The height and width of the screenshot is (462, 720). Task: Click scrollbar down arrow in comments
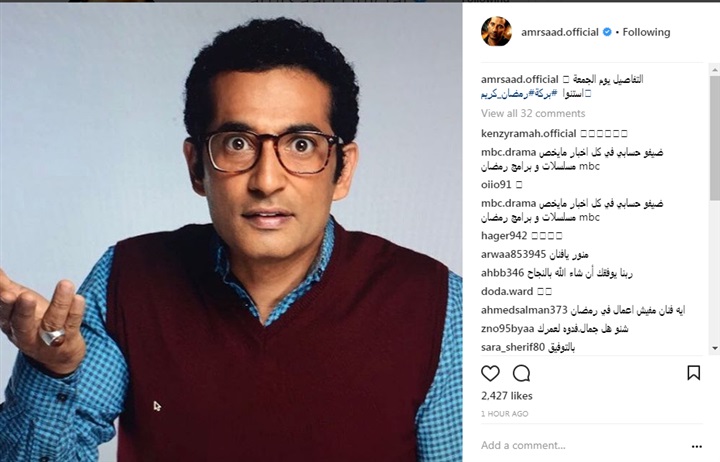(715, 348)
